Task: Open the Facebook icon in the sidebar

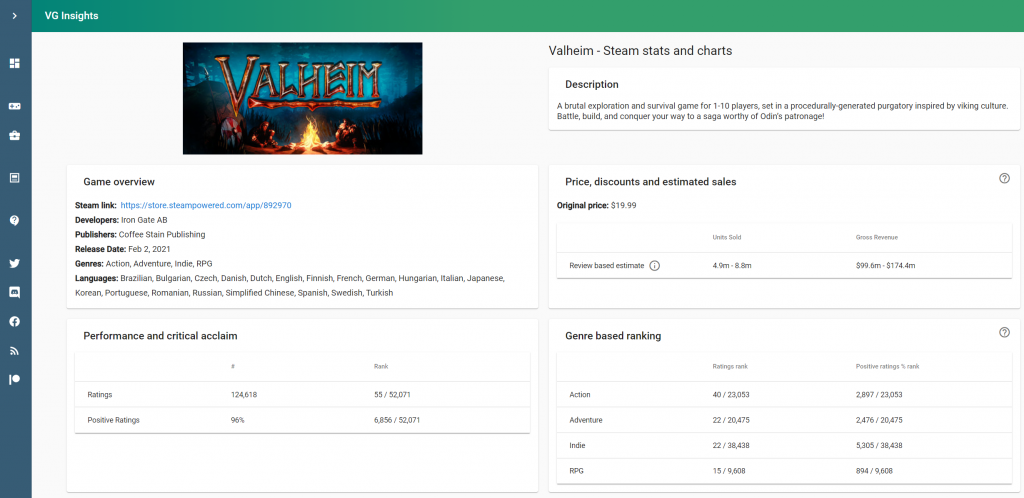Action: 14,321
